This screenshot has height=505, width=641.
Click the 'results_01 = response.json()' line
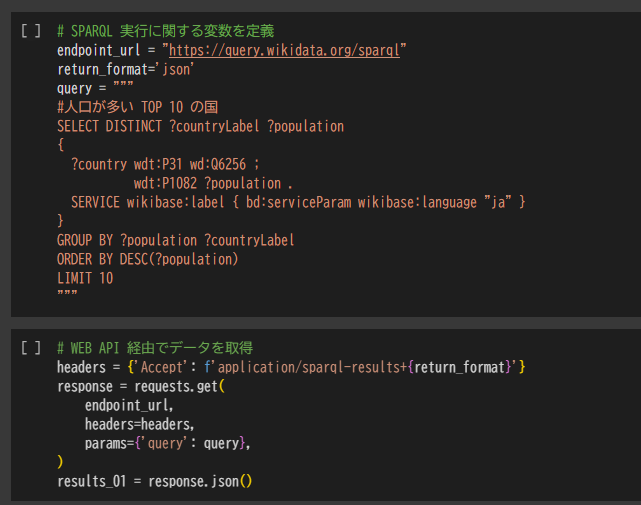coord(155,481)
